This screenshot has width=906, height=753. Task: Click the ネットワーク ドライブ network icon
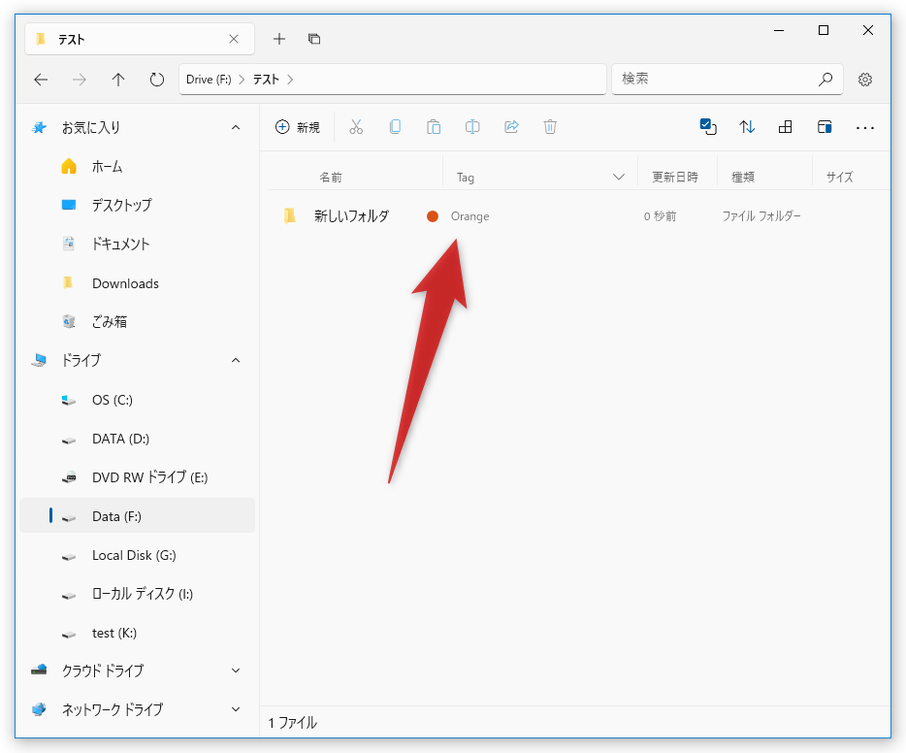(x=39, y=709)
